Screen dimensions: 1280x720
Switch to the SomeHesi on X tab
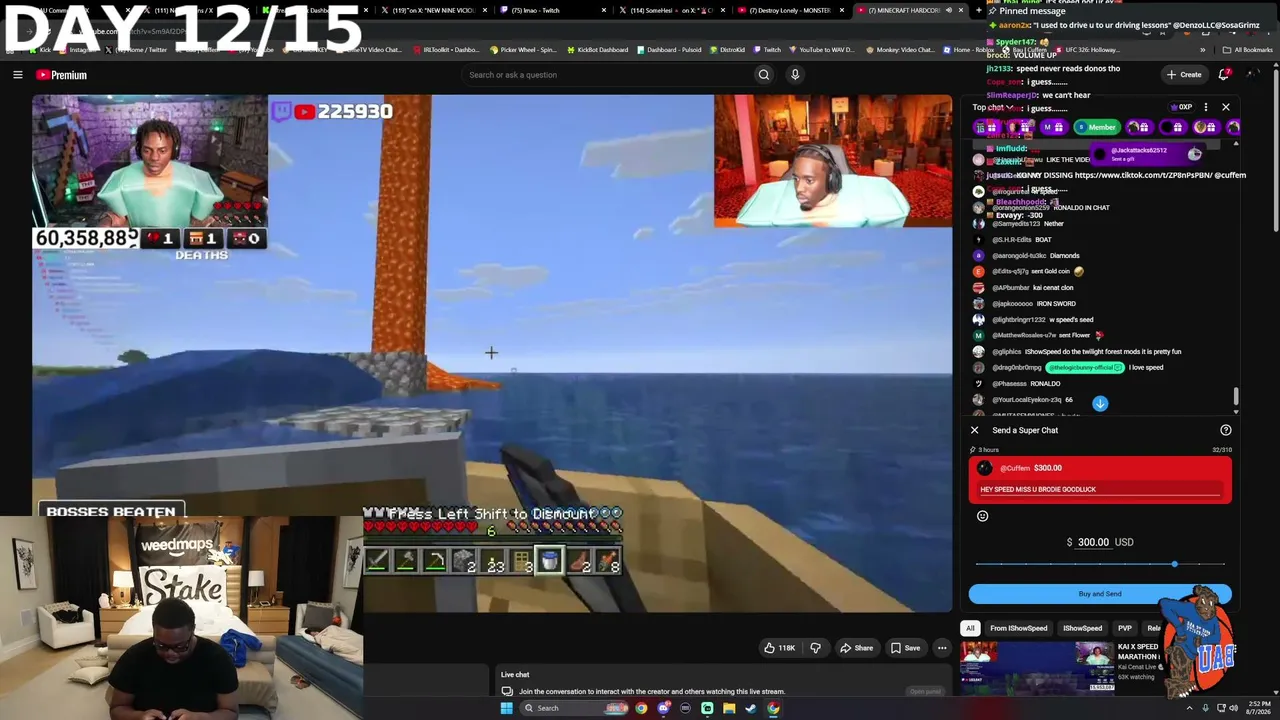(673, 10)
